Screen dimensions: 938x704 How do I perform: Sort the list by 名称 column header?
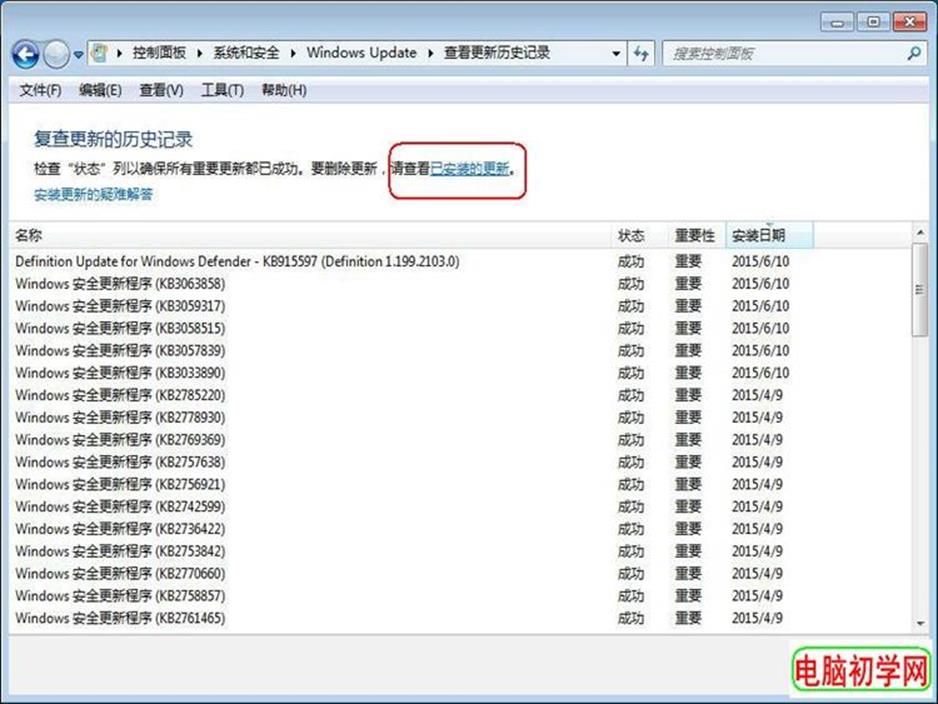point(29,236)
